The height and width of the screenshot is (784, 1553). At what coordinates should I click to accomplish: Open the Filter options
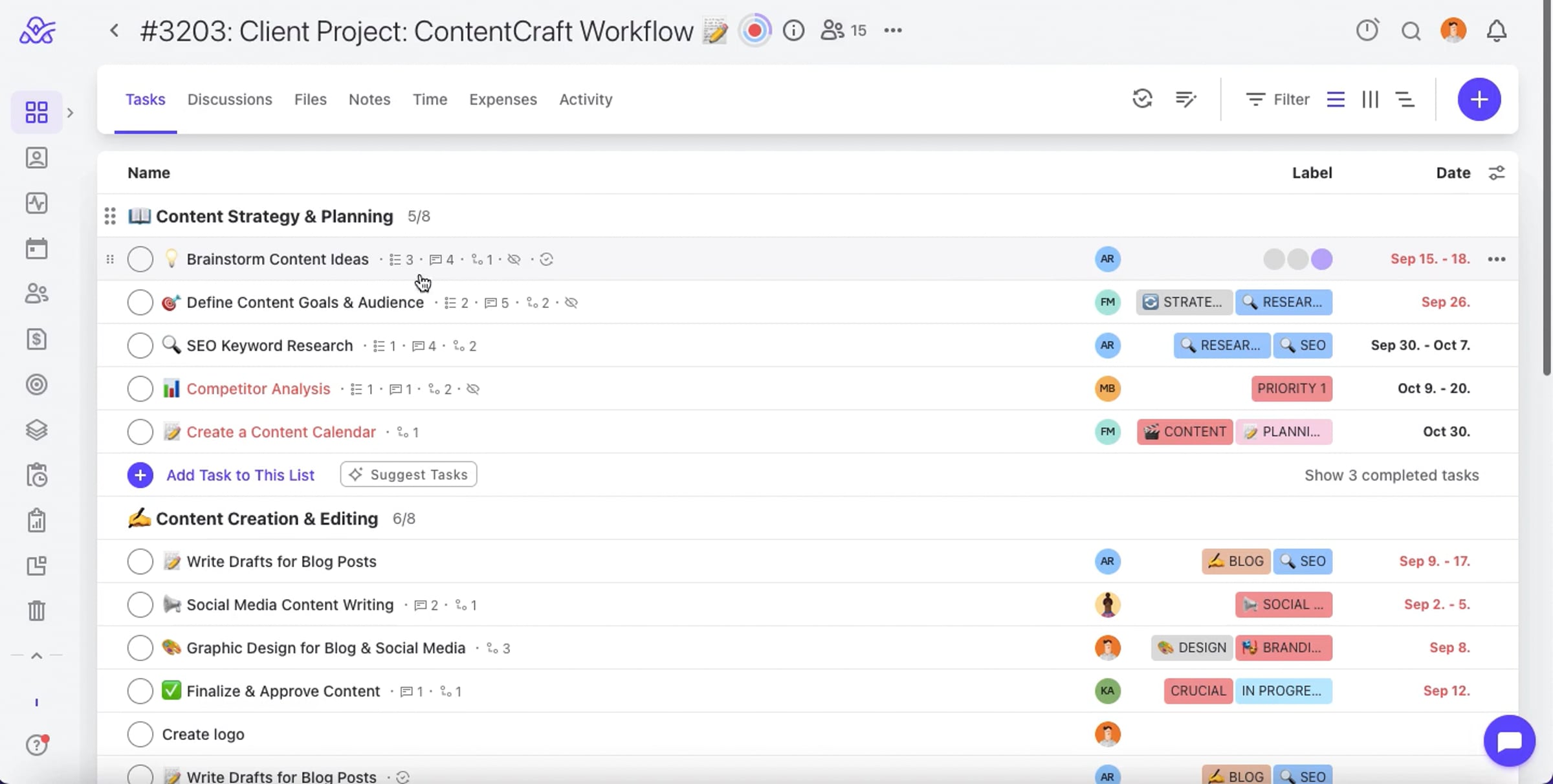coord(1278,99)
